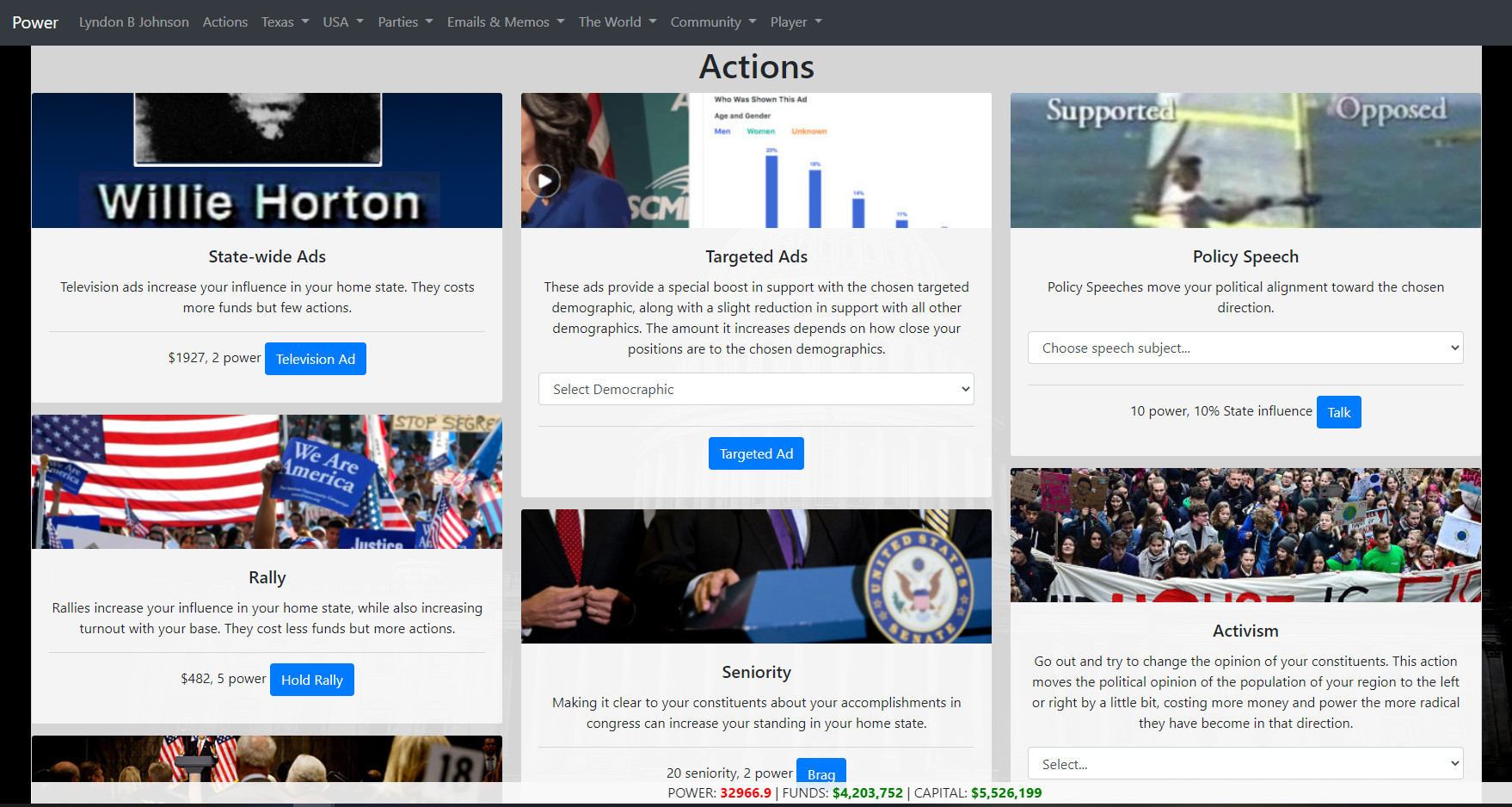
Task: Expand the USA dropdown
Action: [x=342, y=22]
